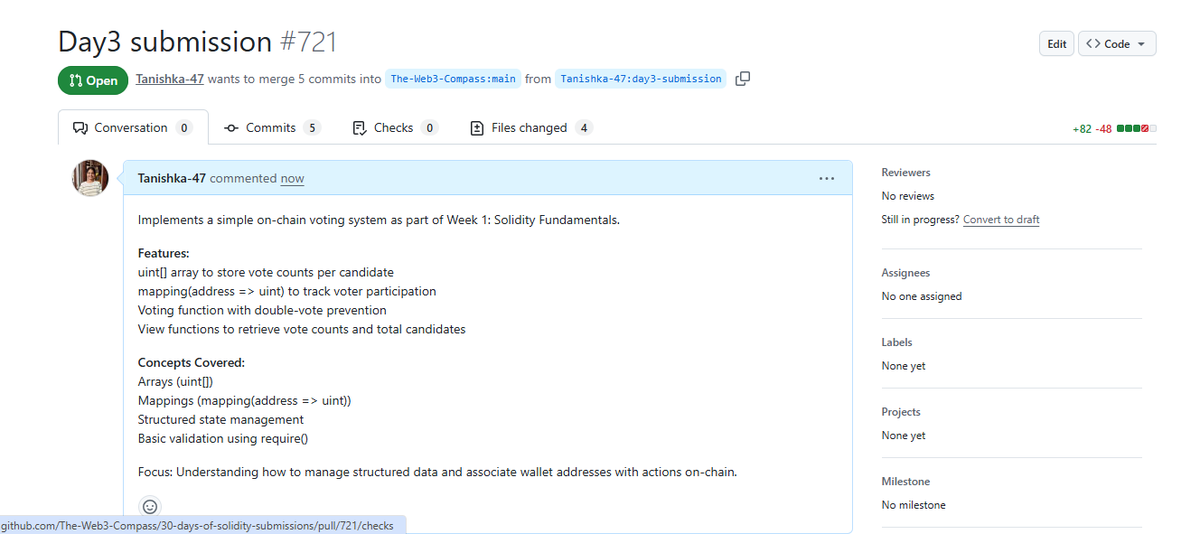Open the comment options ellipsis menu

(x=826, y=179)
